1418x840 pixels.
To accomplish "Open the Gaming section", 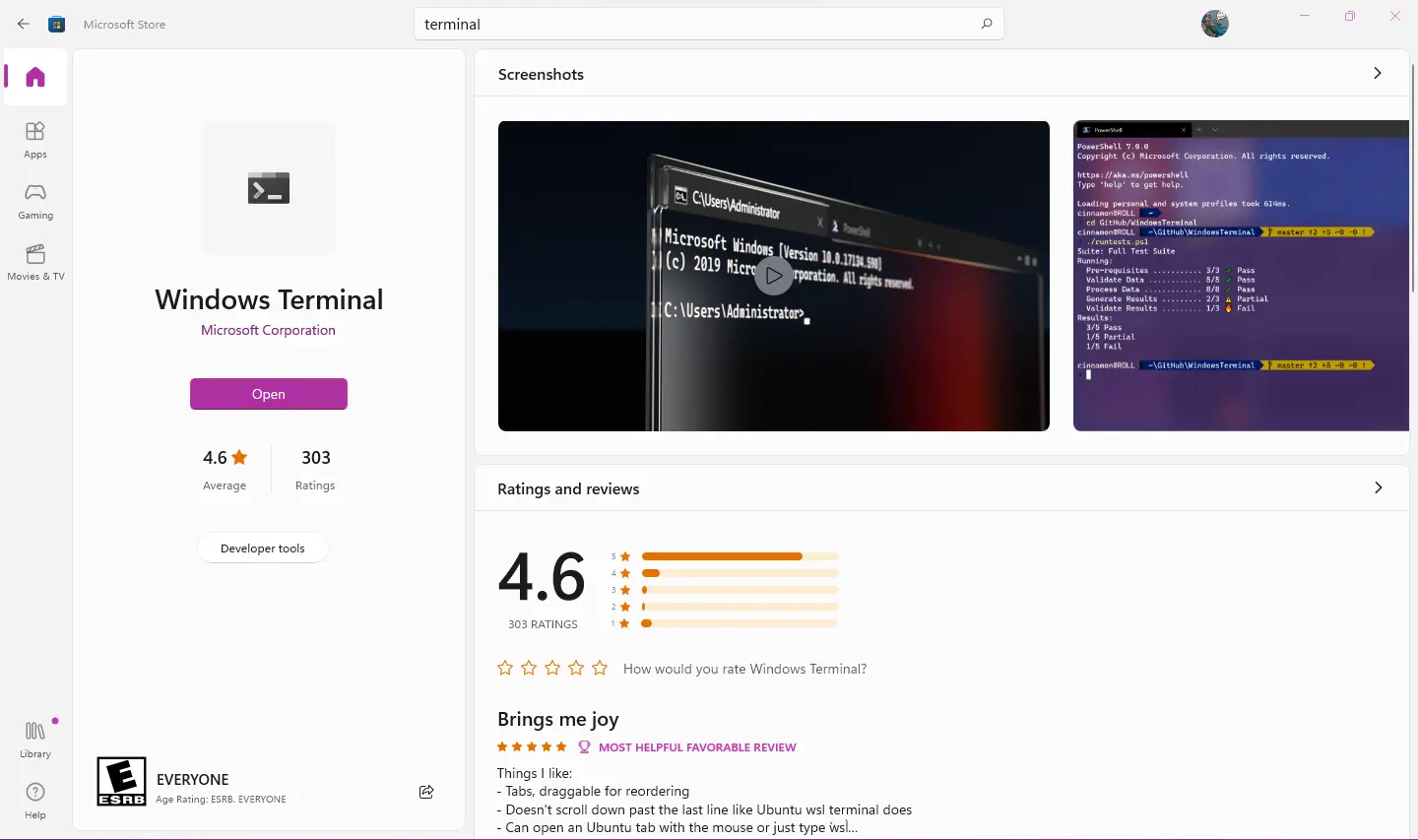I will coord(35,201).
